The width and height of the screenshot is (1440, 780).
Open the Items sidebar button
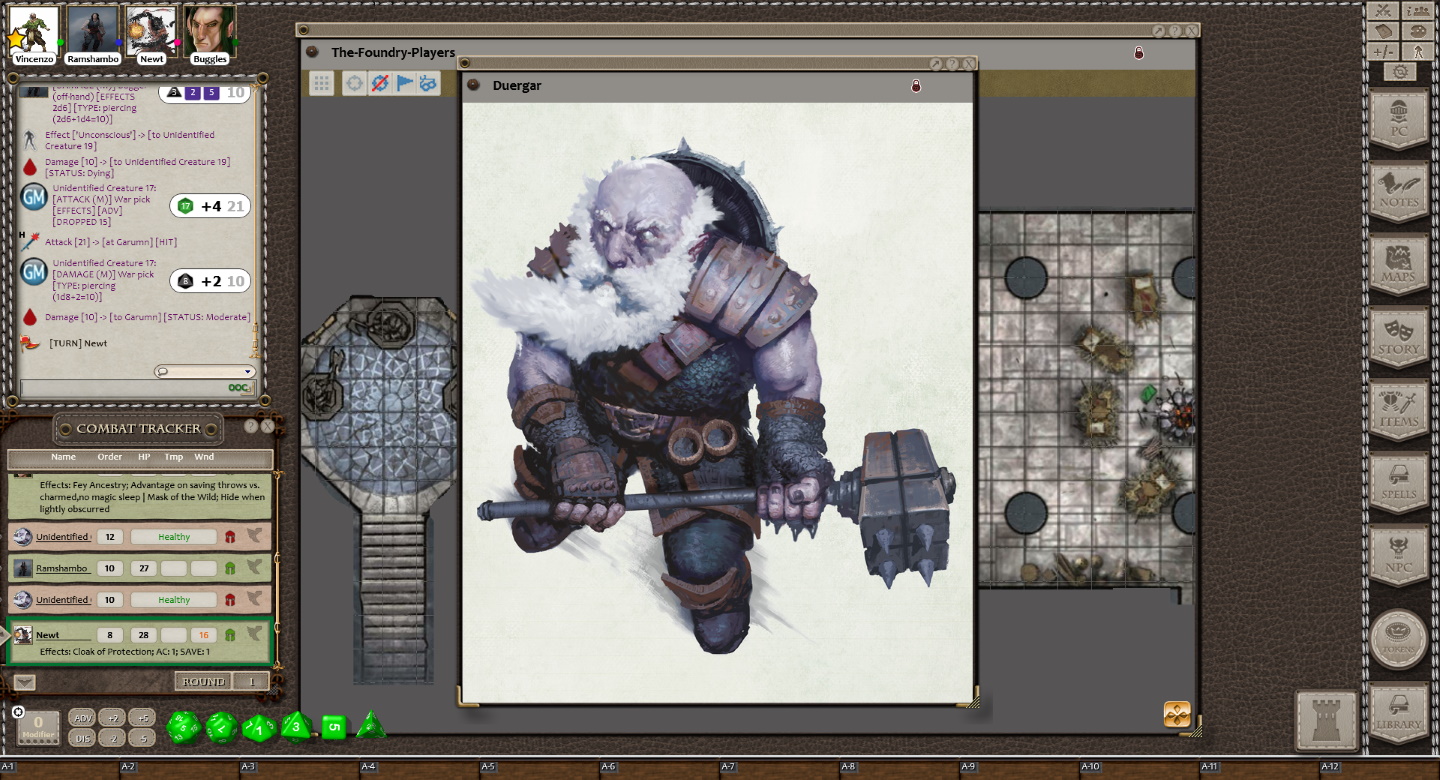1399,412
